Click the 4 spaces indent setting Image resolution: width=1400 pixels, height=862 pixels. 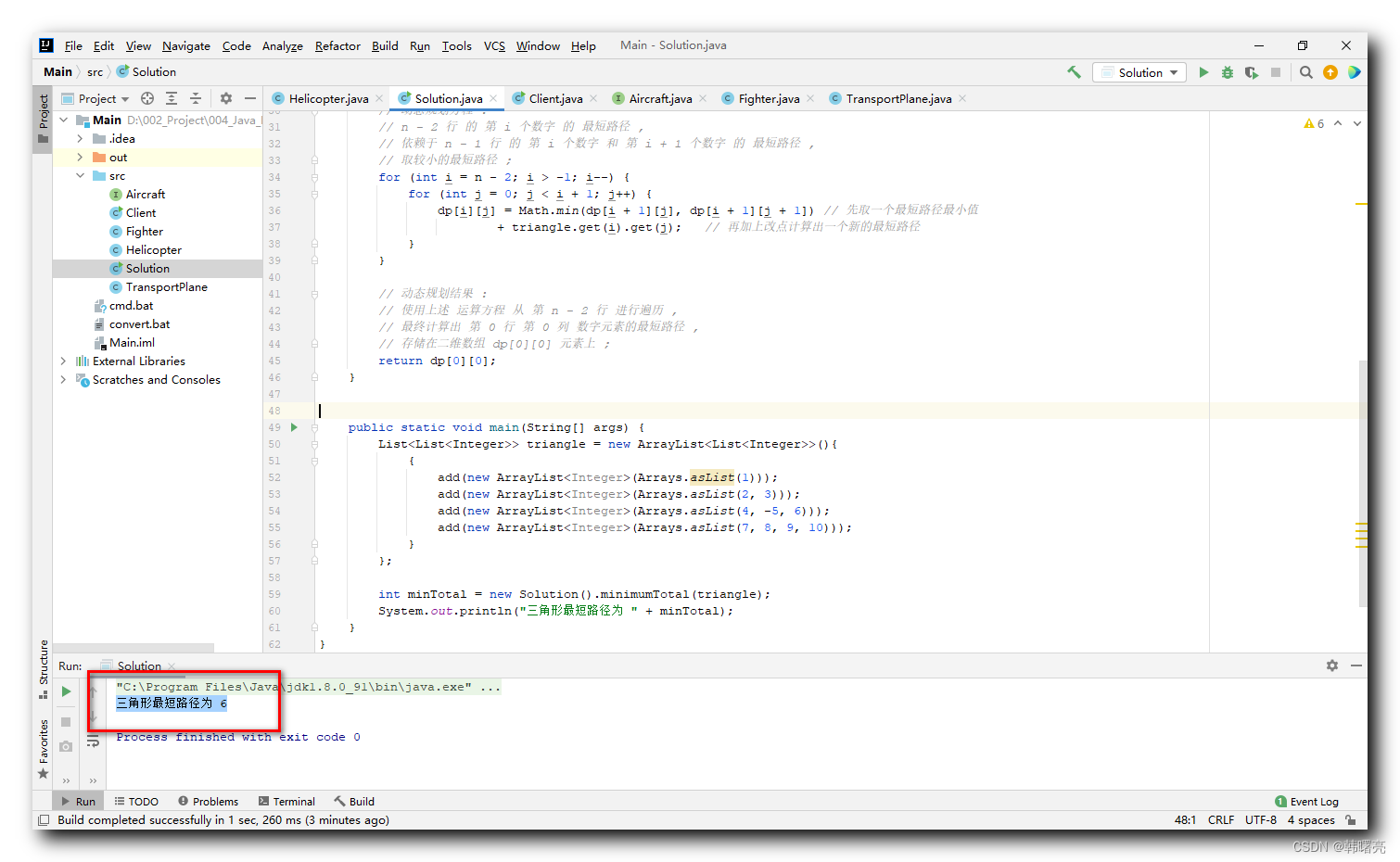[x=1311, y=820]
